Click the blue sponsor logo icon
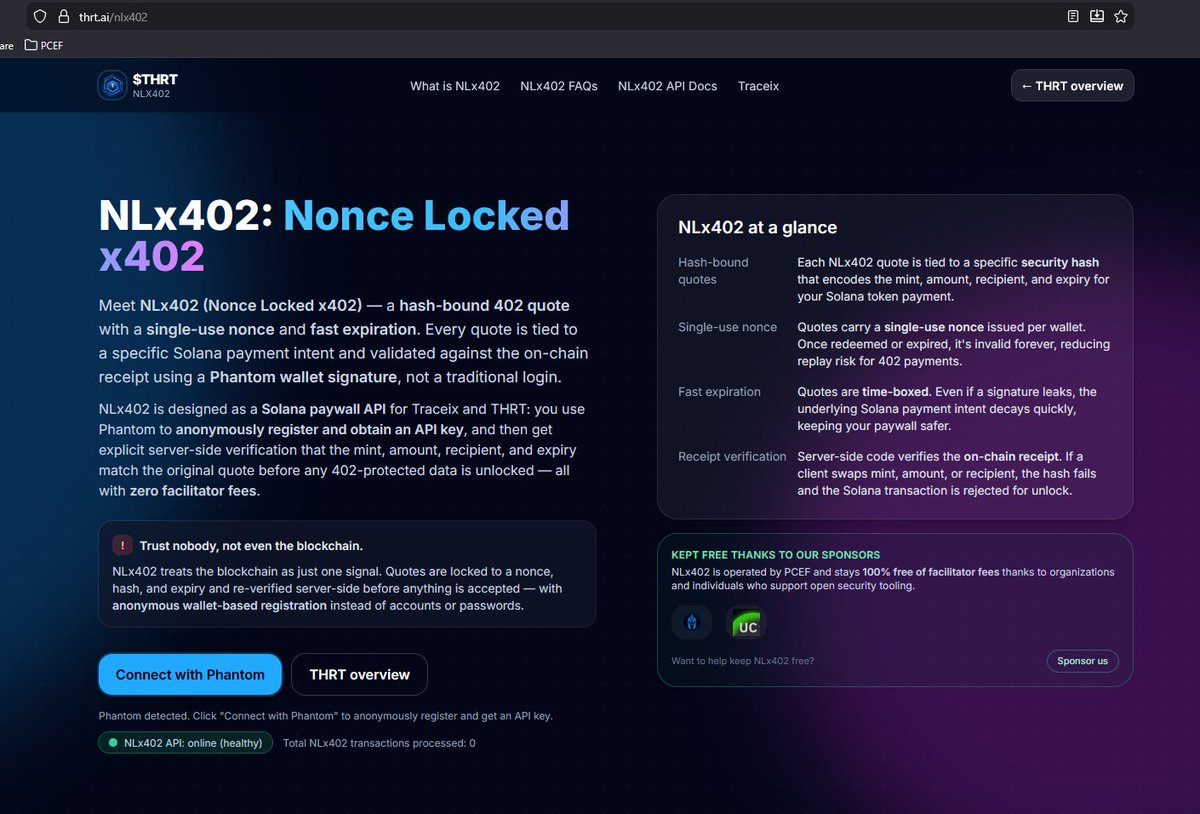The image size is (1200, 814). tap(692, 623)
